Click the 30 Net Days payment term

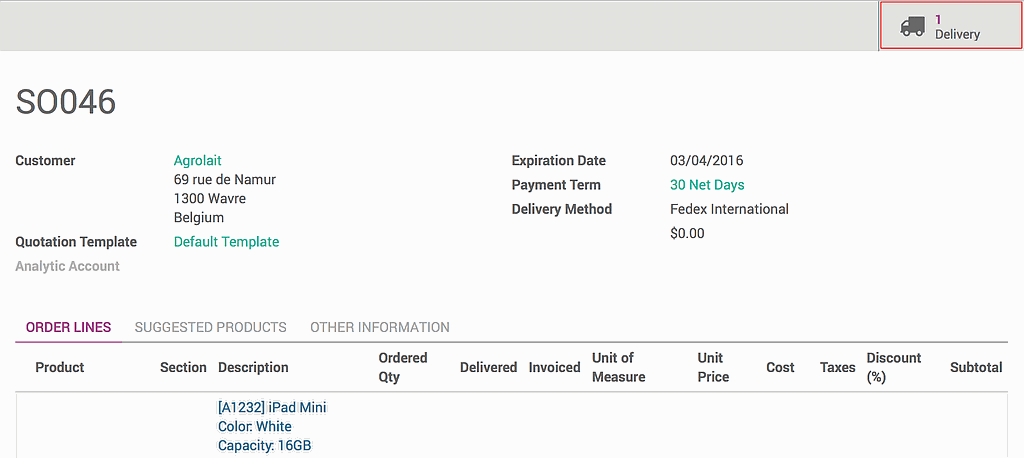[x=707, y=185]
